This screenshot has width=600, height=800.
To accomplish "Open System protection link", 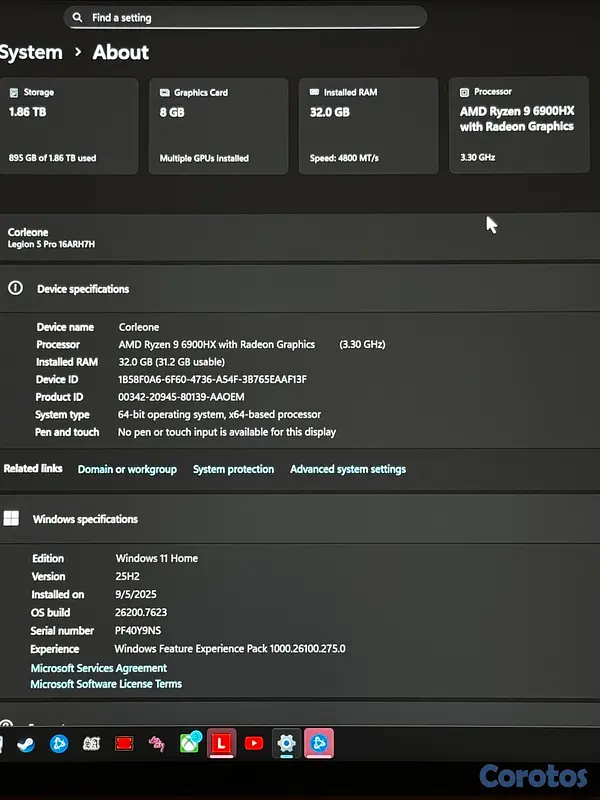I will click(x=233, y=469).
